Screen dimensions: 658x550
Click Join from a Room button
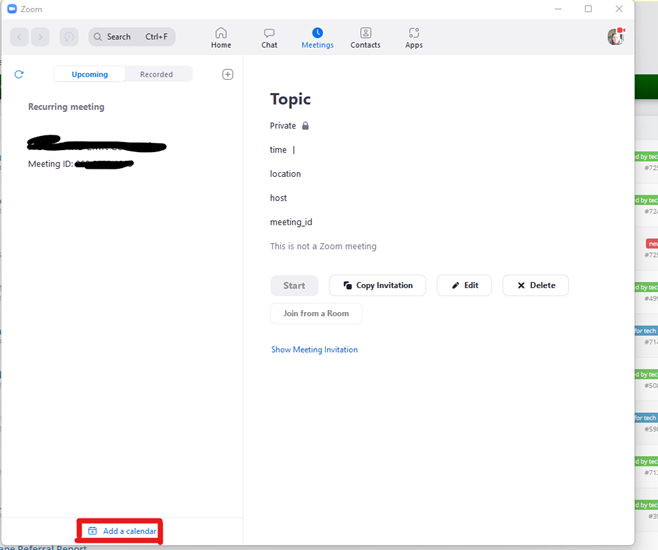316,313
